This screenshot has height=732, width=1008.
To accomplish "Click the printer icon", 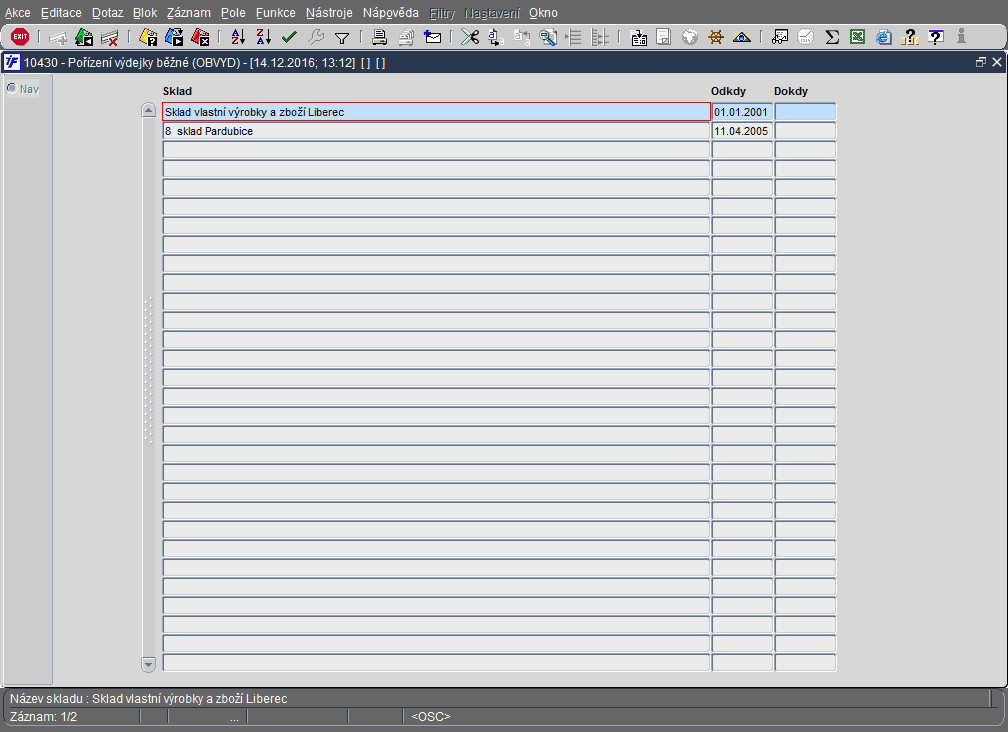I will click(x=379, y=37).
